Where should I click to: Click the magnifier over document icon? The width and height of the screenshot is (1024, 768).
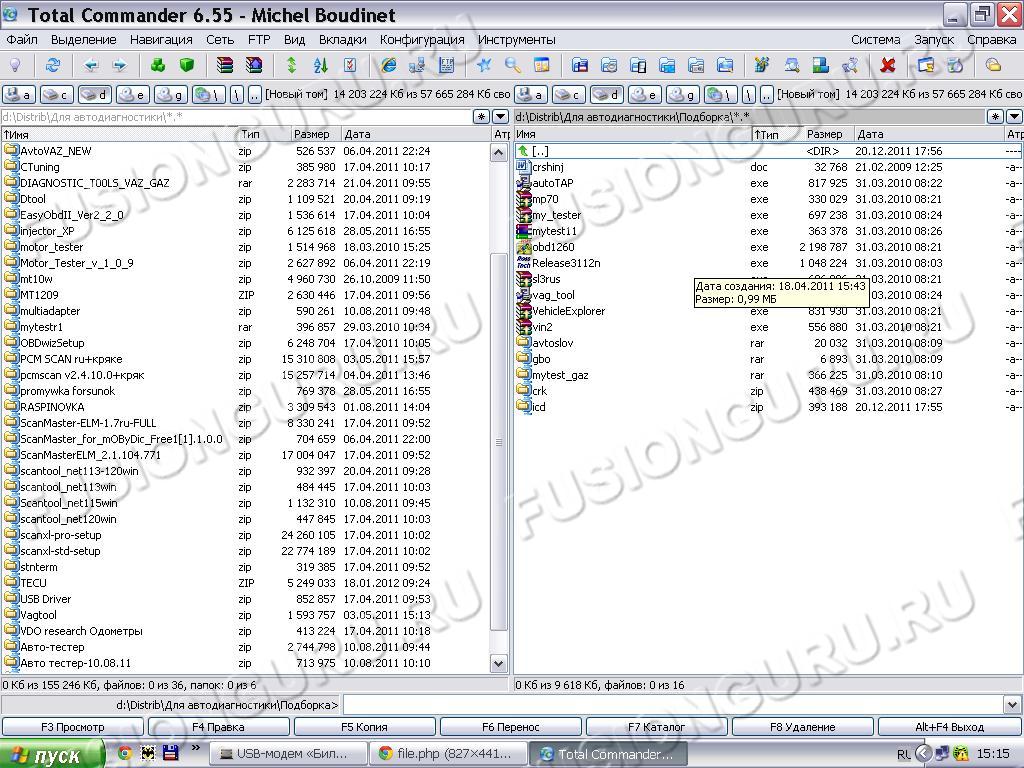pyautogui.click(x=792, y=65)
